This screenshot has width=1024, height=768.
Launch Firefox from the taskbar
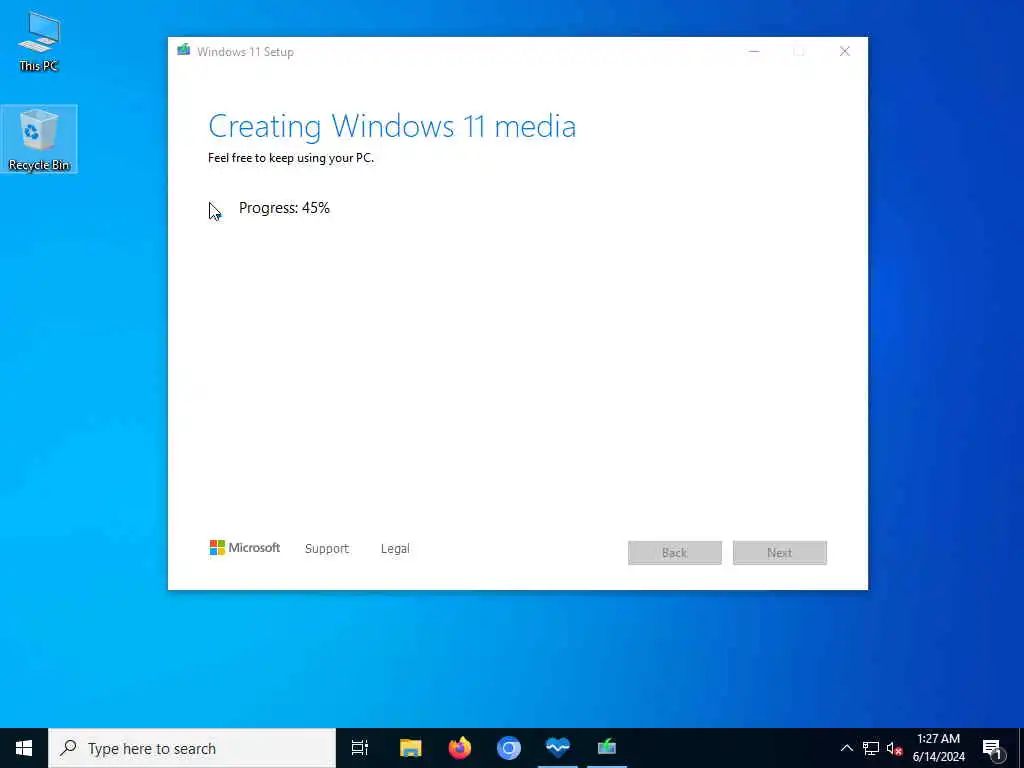click(460, 748)
